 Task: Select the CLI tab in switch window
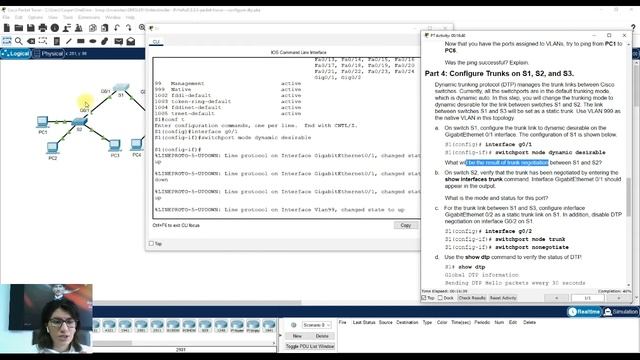(x=156, y=42)
